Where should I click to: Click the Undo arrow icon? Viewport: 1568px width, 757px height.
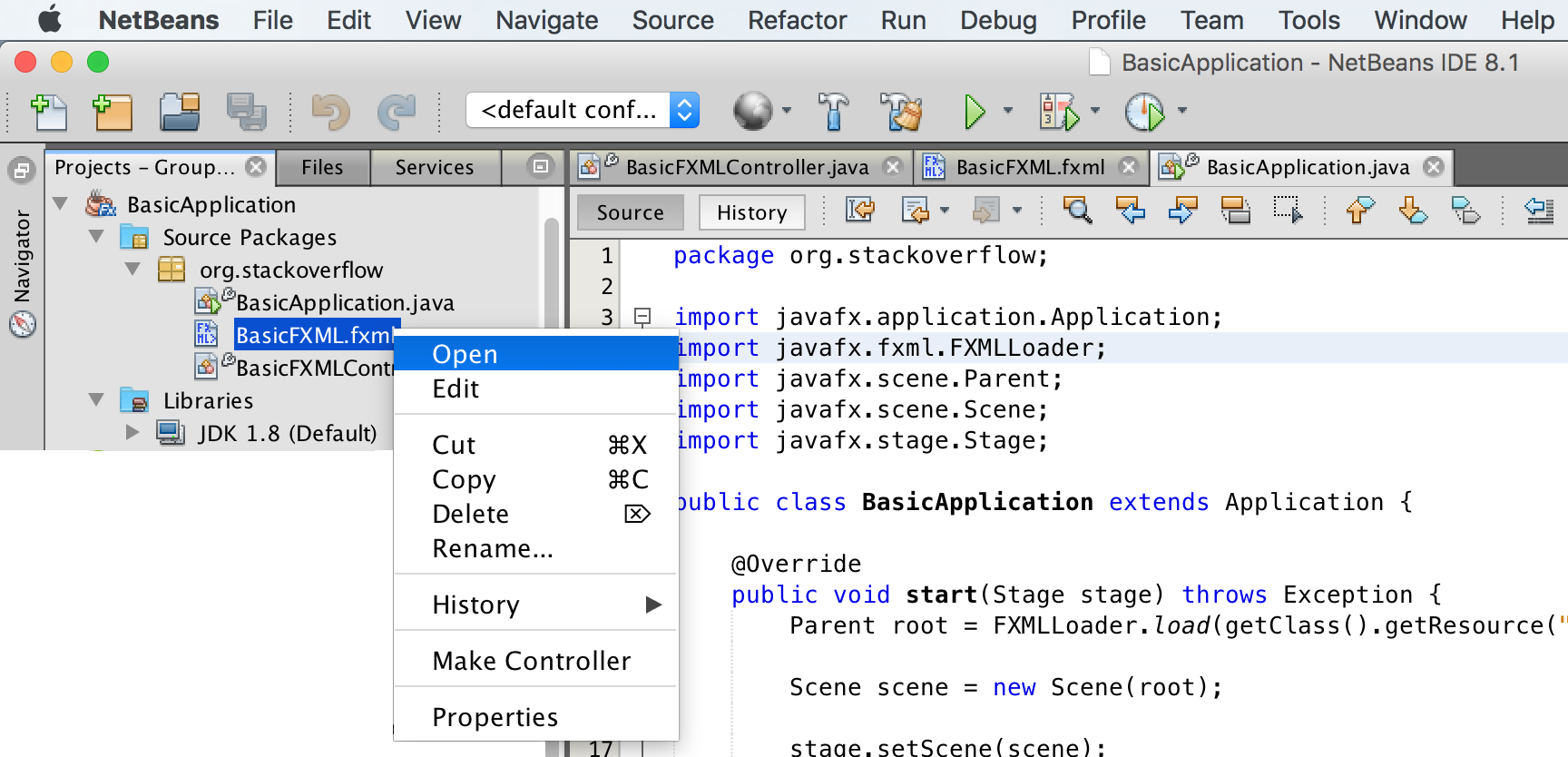pos(330,113)
